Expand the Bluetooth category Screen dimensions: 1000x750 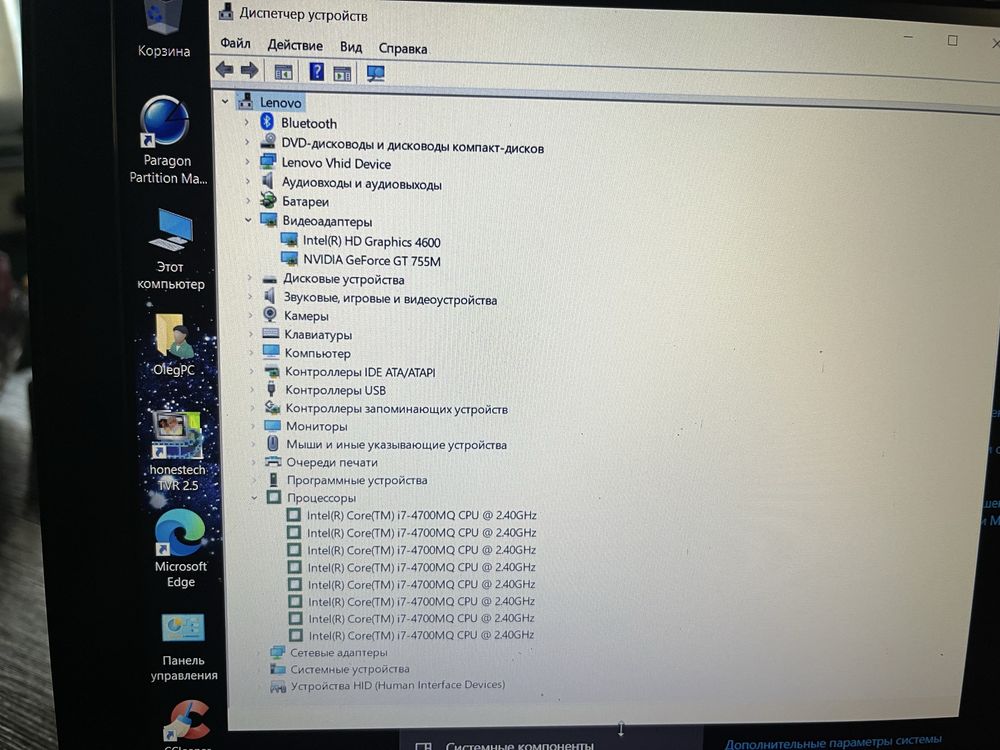[246, 121]
